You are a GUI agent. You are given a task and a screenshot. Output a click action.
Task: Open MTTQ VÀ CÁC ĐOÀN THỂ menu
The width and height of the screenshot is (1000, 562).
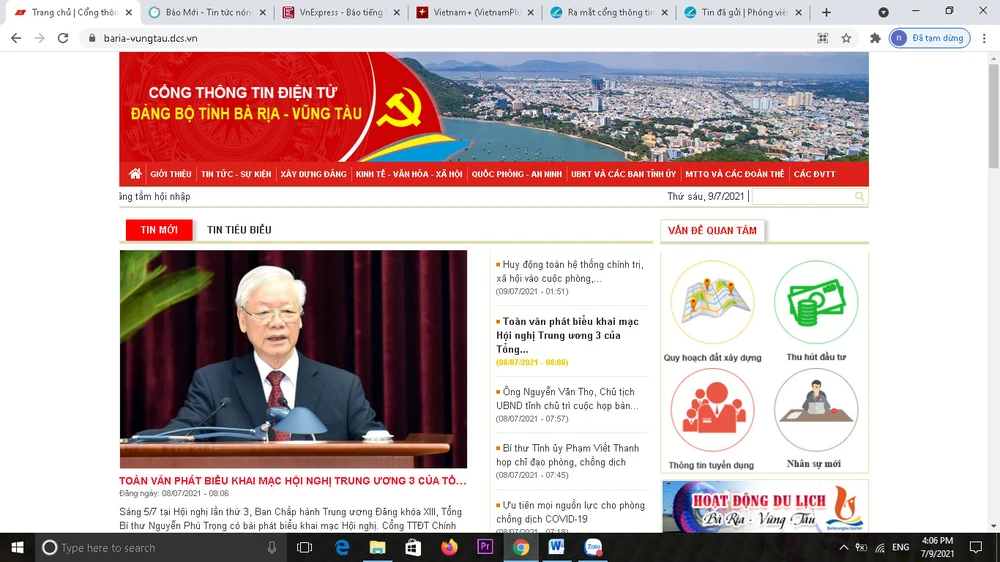[735, 174]
